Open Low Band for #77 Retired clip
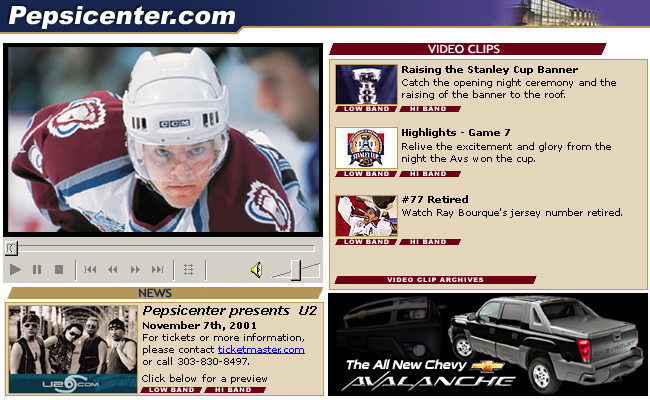This screenshot has width=650, height=400. tap(366, 242)
